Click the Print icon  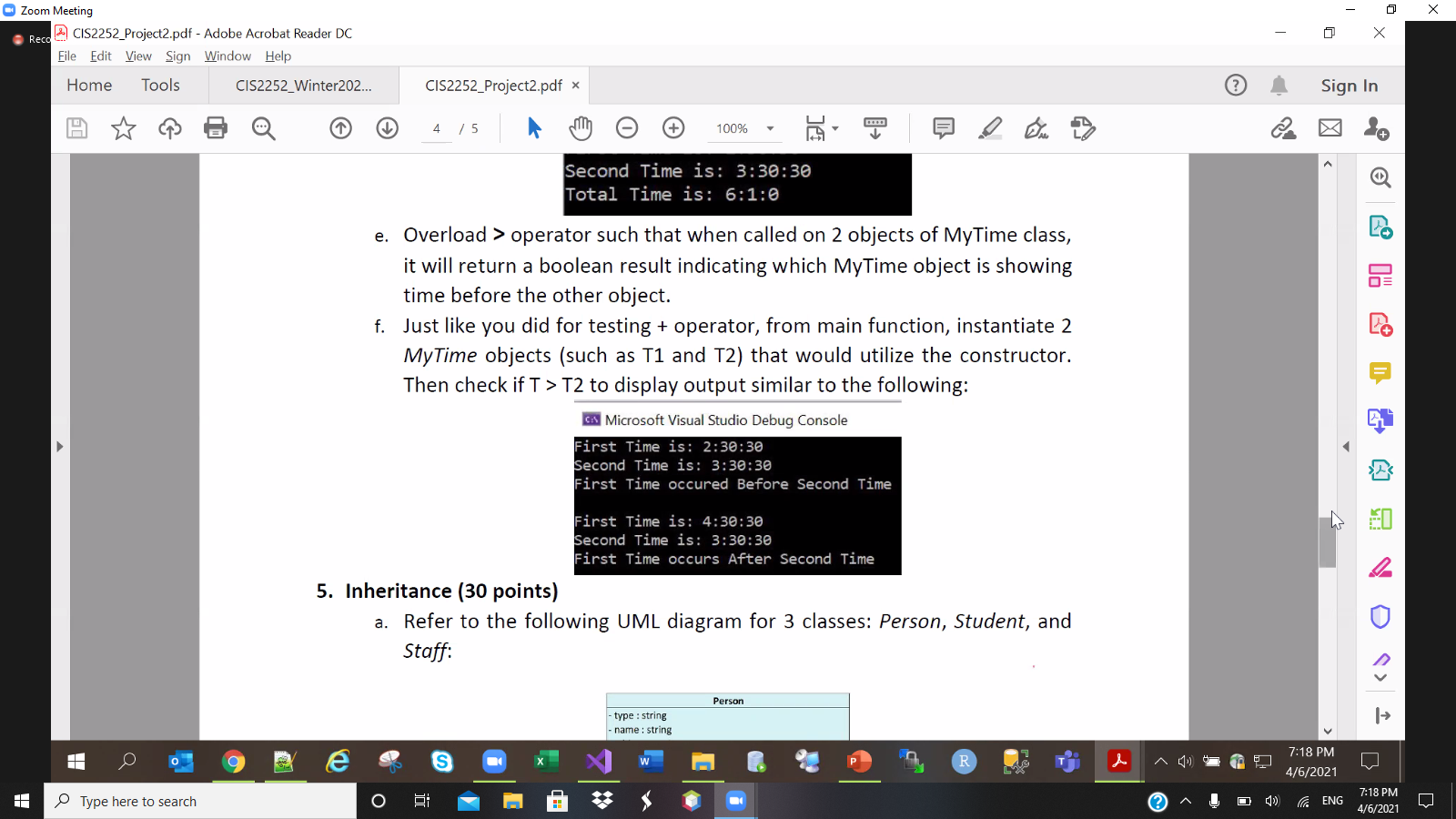(x=216, y=128)
